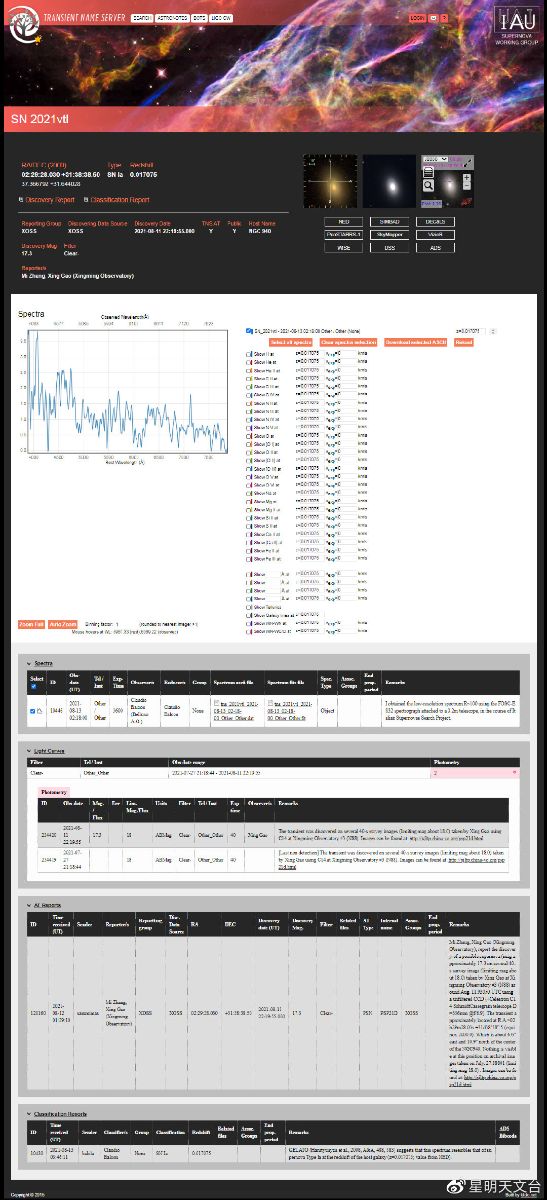Click the Auto Zoom button
This screenshot has height=1200, width=547.
point(63,623)
